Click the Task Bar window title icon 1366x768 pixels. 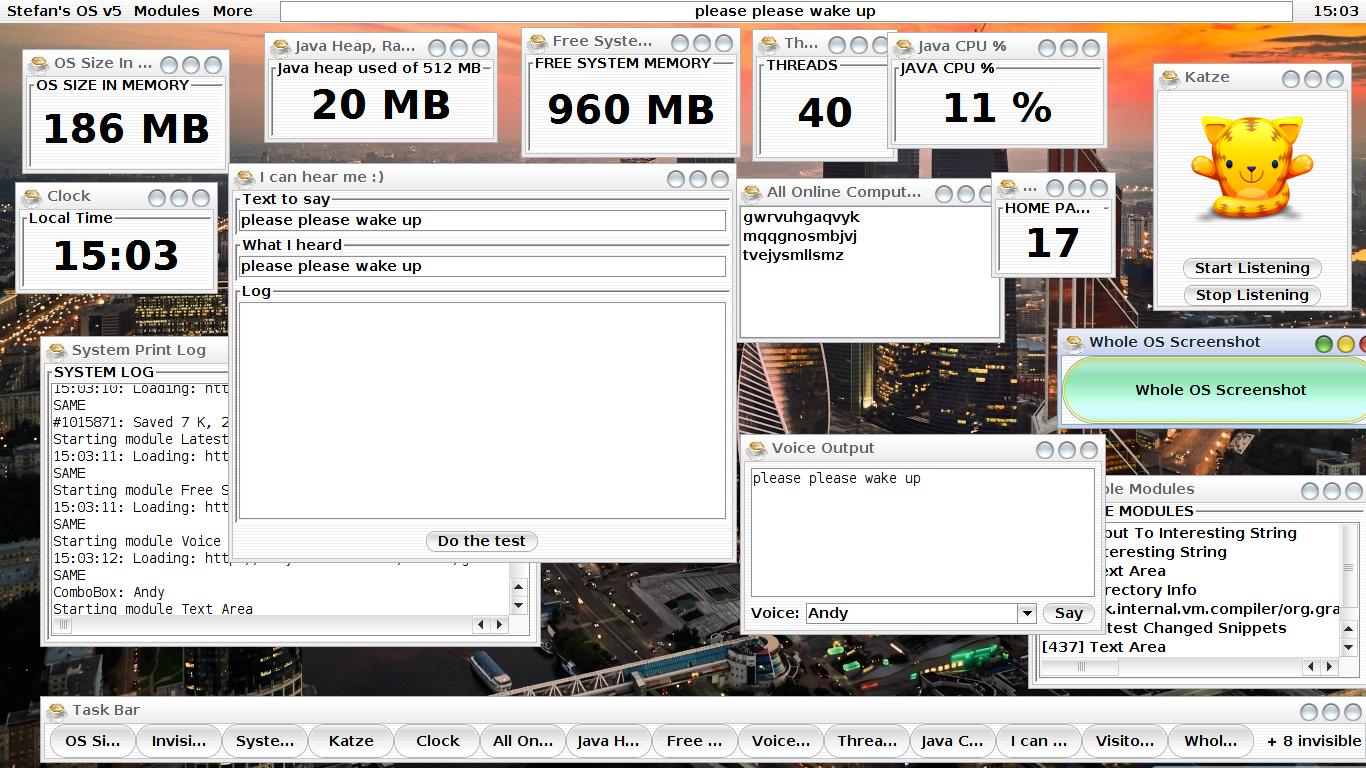point(56,711)
